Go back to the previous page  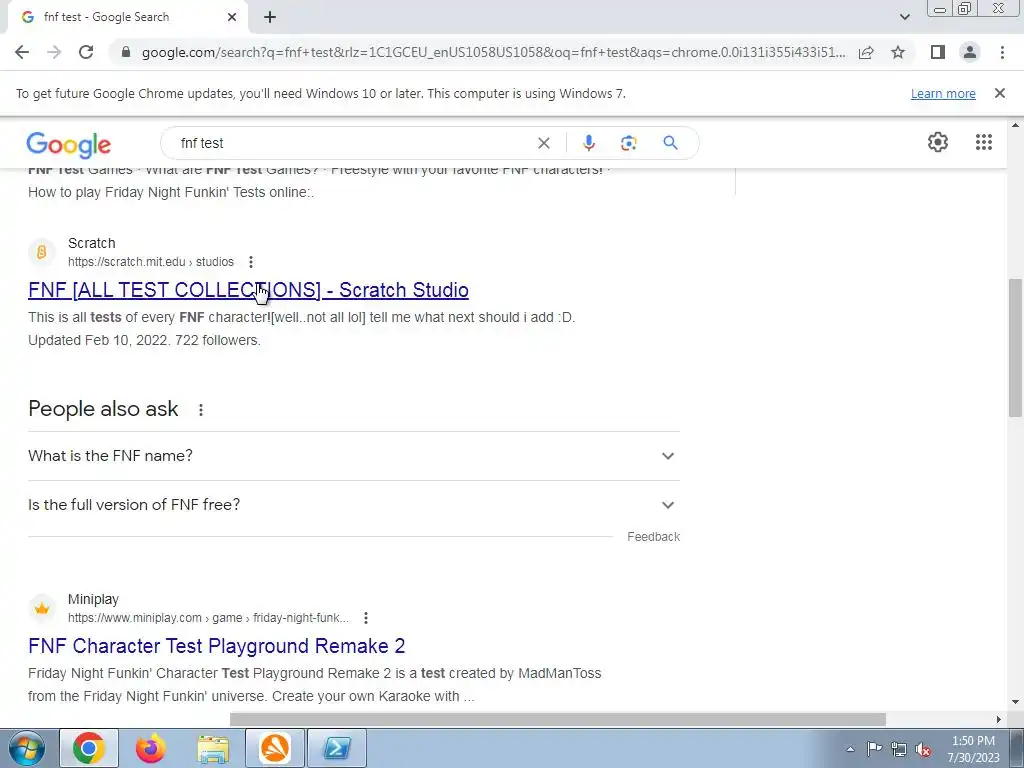22,52
